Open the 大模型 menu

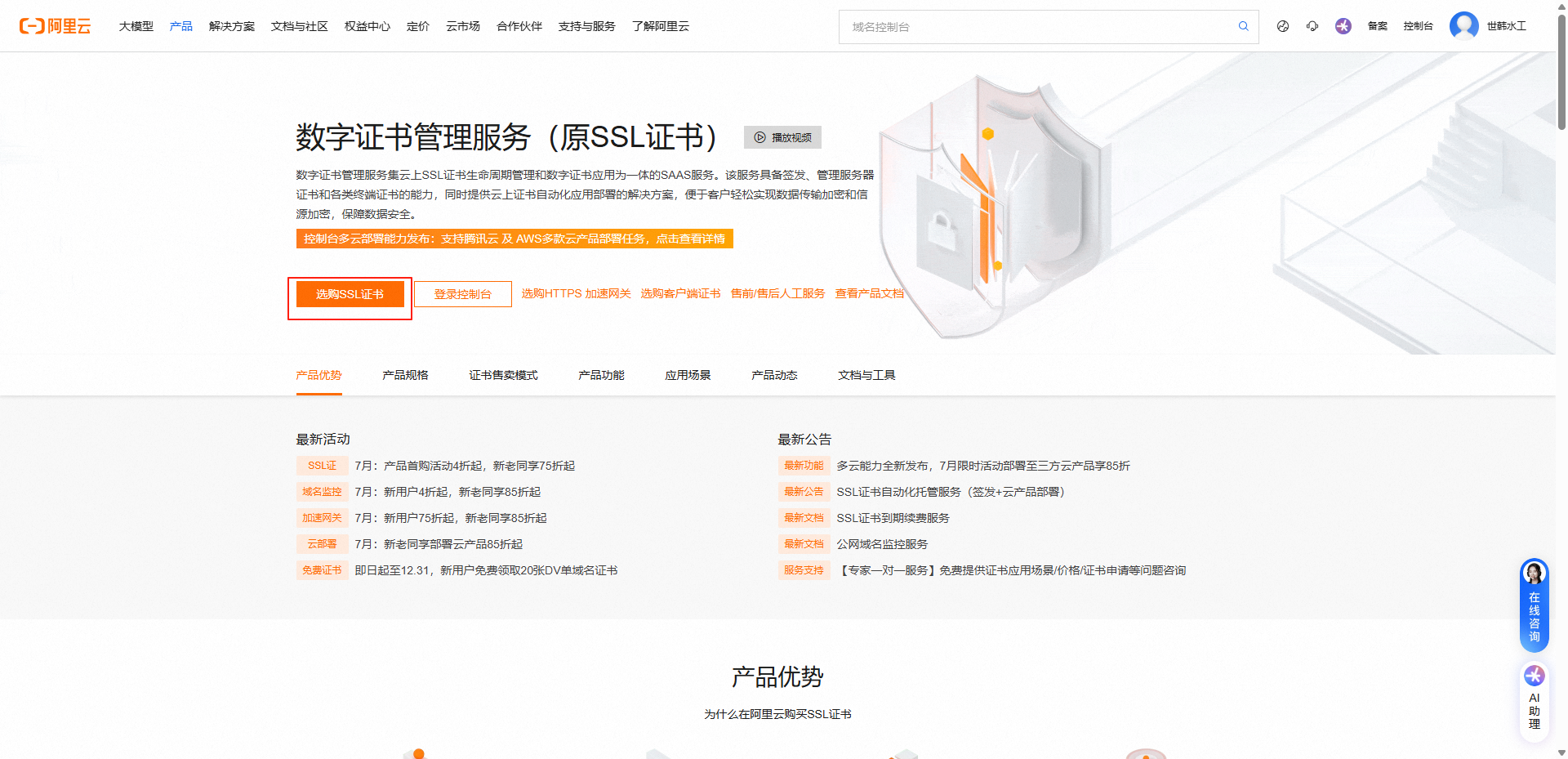tap(136, 26)
